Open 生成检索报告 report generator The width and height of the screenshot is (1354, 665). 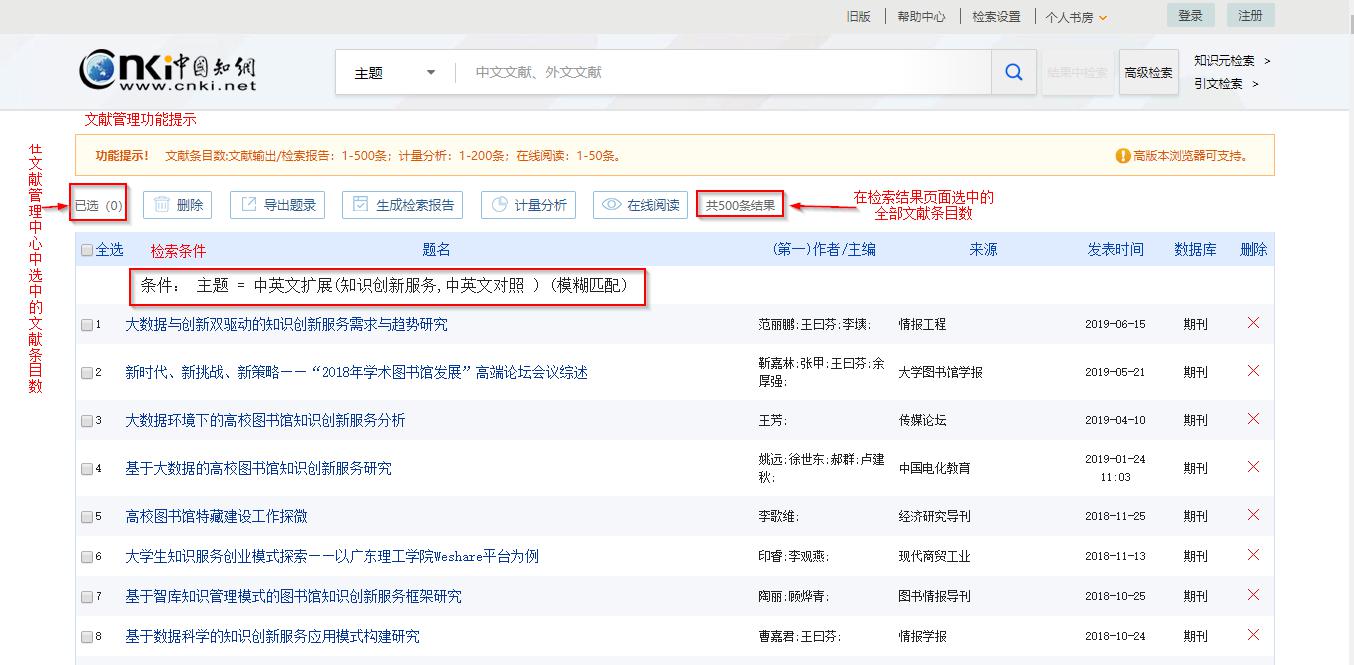pos(402,205)
